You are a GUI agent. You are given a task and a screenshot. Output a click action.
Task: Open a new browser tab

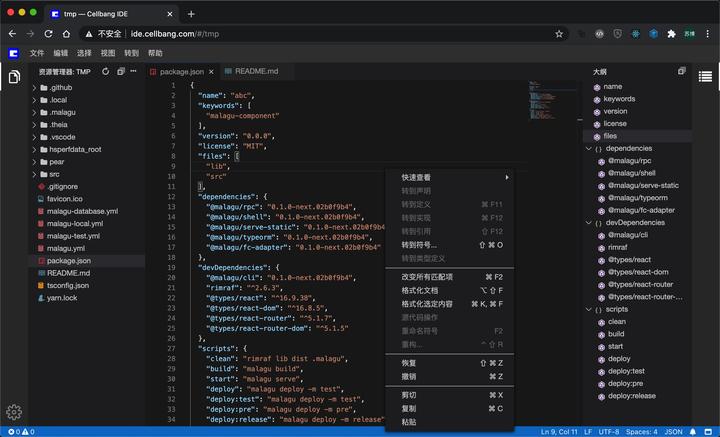(191, 14)
